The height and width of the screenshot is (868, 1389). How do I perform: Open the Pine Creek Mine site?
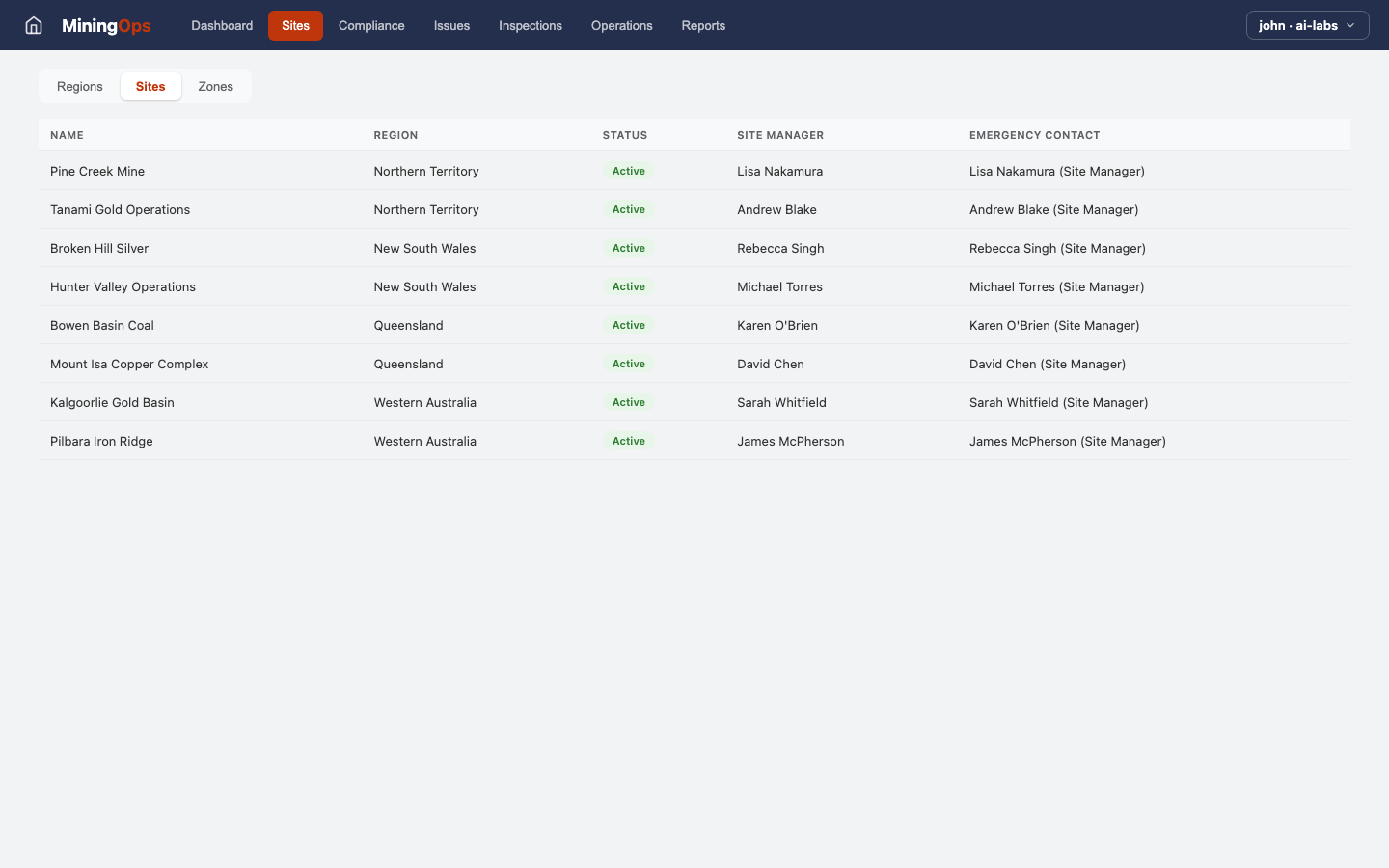97,172
